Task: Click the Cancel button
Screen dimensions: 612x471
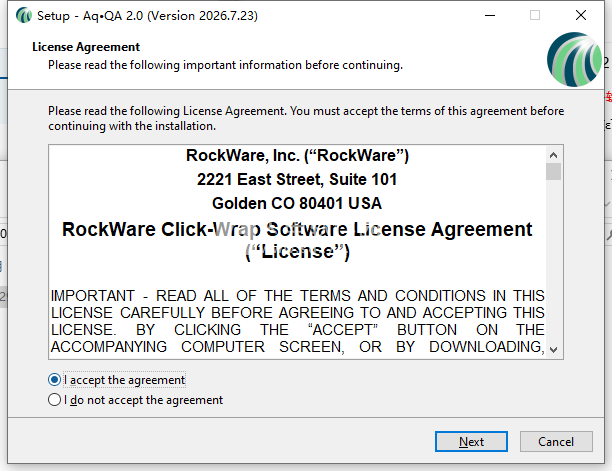Action: [556, 442]
